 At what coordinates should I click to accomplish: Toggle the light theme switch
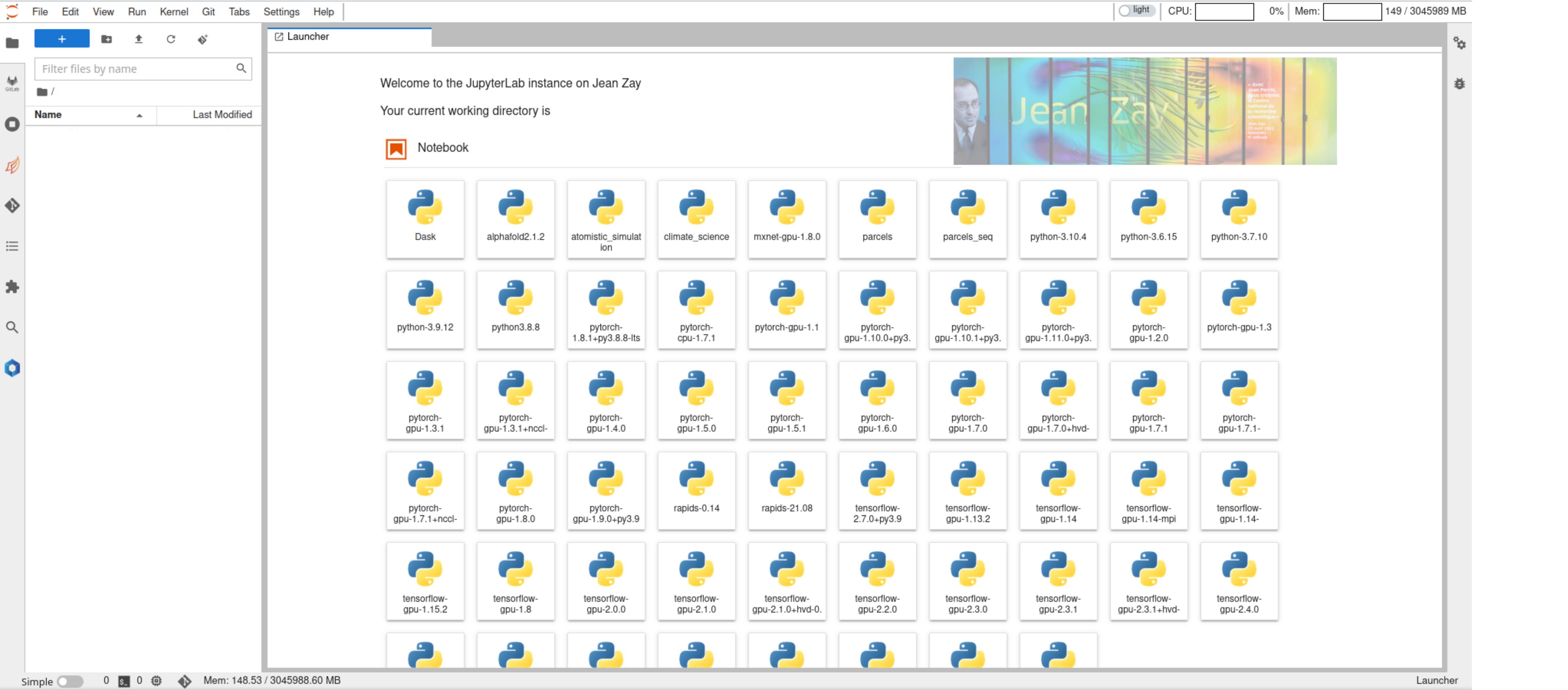(1136, 10)
